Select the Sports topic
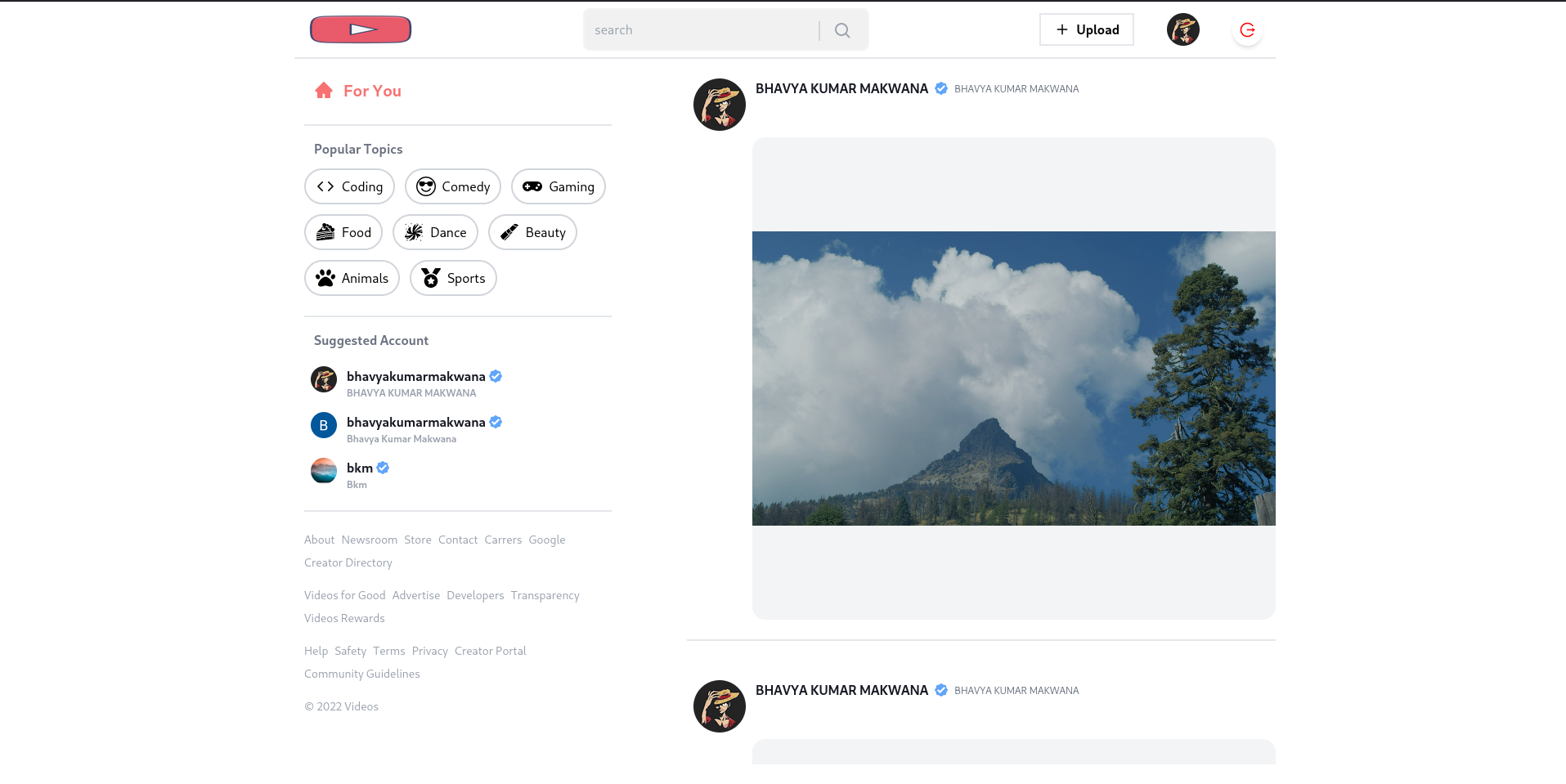This screenshot has width=1566, height=784. pyautogui.click(x=453, y=278)
